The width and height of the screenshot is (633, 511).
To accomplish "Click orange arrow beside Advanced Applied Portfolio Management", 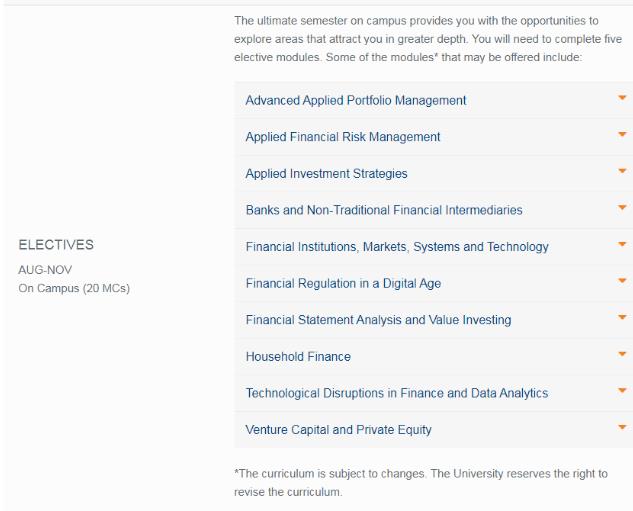I will click(x=622, y=98).
